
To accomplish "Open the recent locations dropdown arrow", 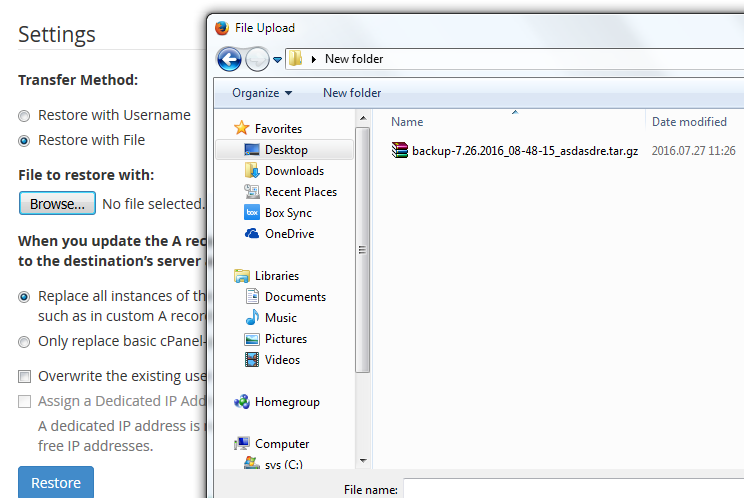I will point(278,60).
